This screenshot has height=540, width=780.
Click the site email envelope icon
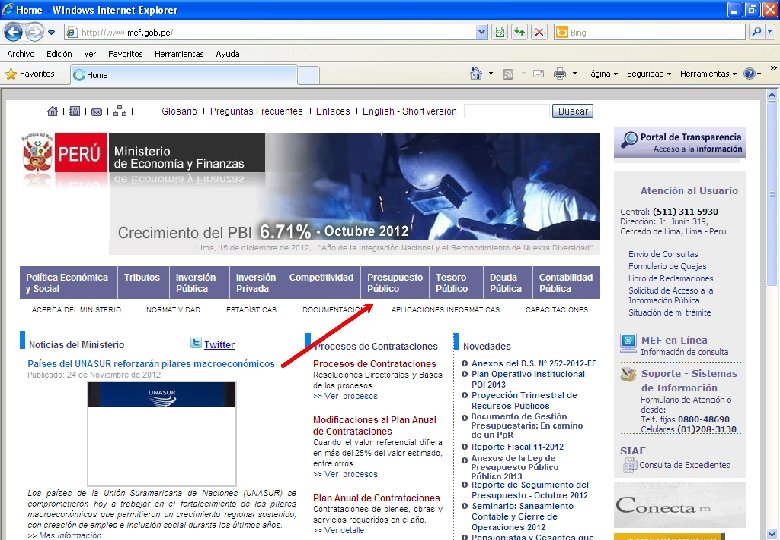97,112
